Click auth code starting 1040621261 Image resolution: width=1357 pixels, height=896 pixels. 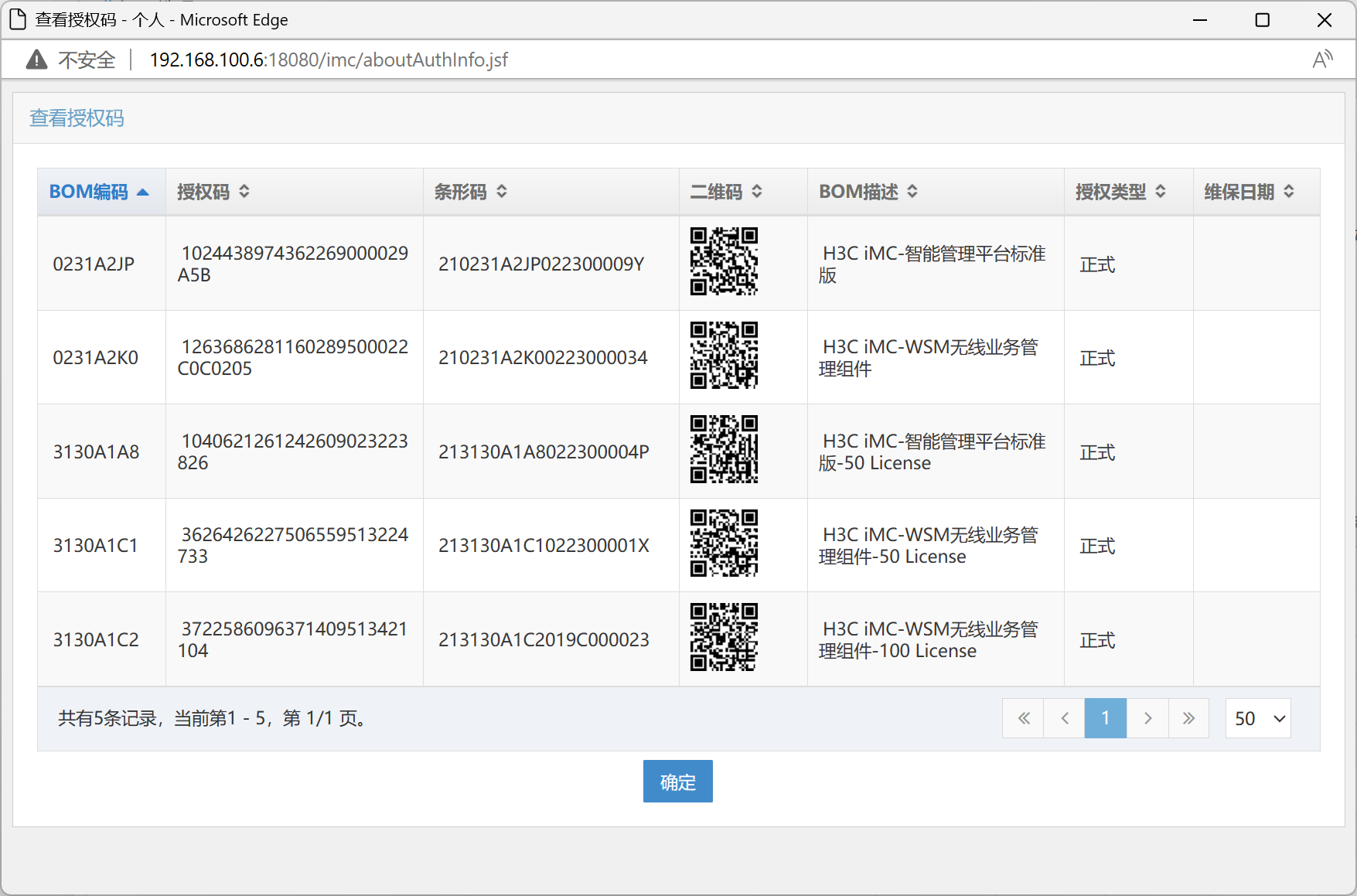pyautogui.click(x=293, y=451)
